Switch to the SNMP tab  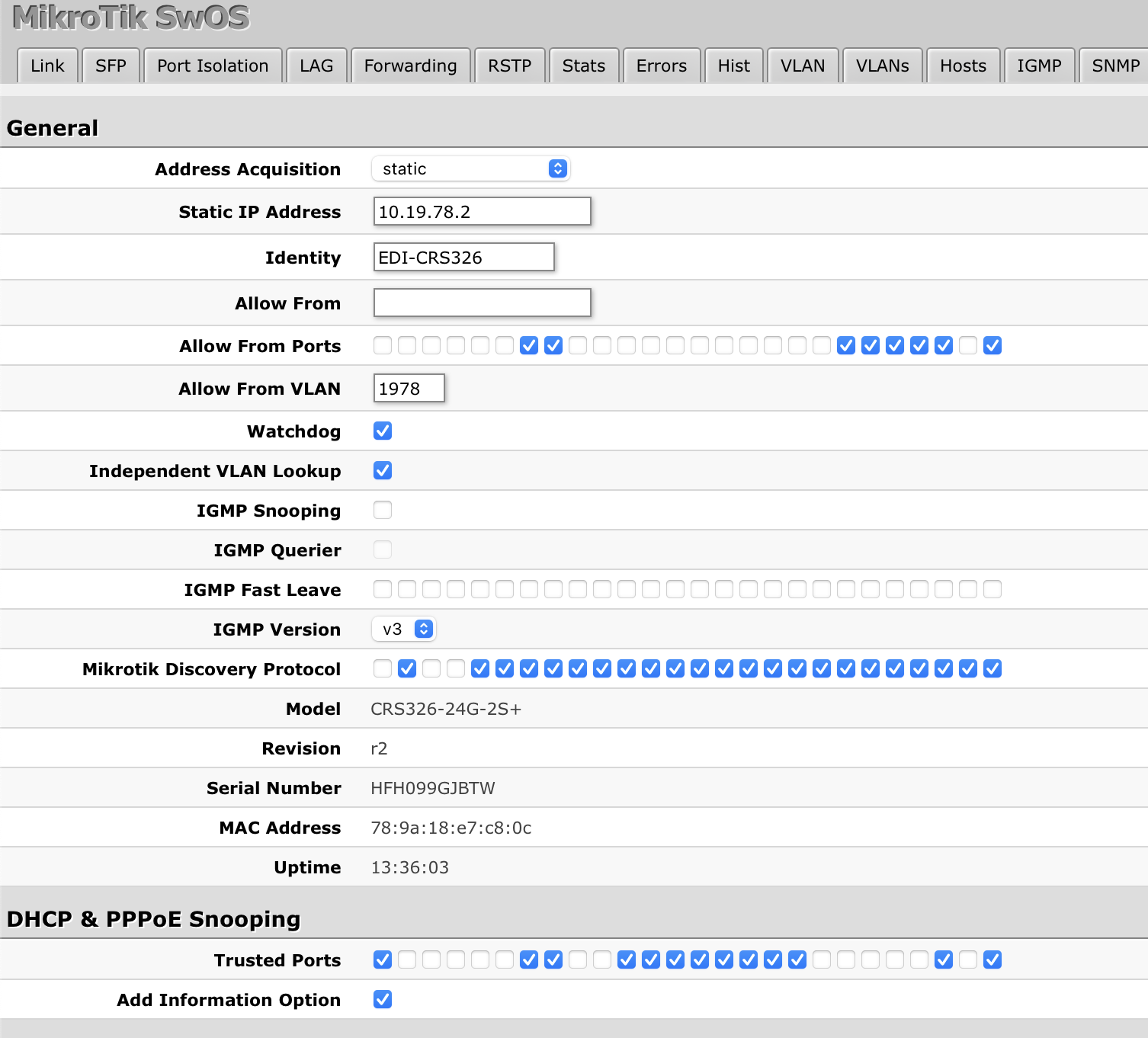tap(1114, 66)
